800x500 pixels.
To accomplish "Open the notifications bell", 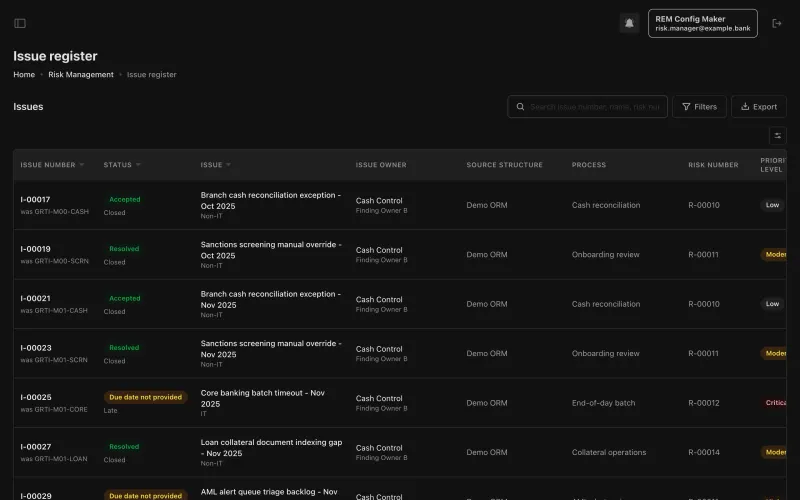I will pyautogui.click(x=629, y=23).
